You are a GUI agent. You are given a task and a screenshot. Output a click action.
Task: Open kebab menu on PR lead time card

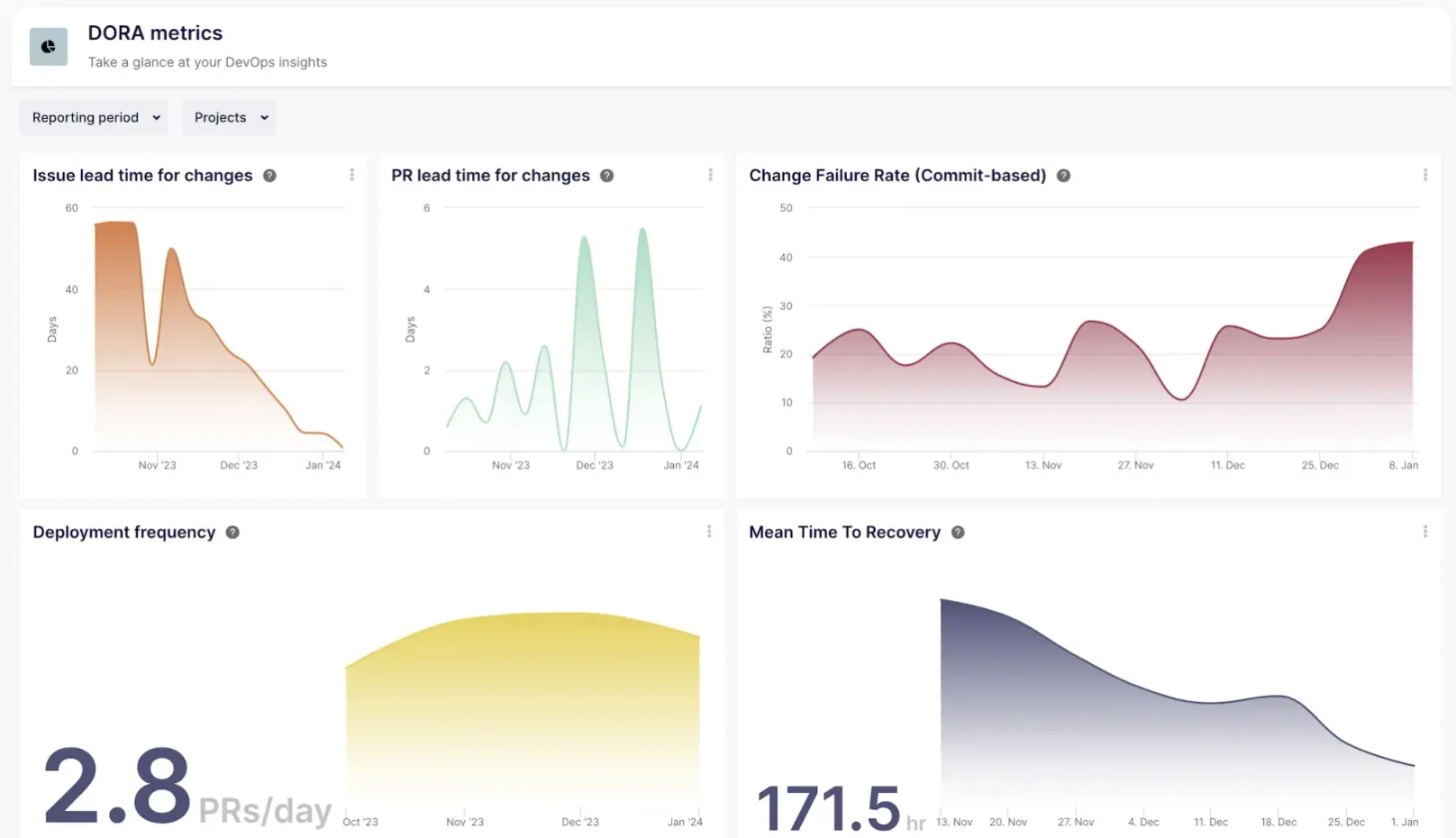(710, 175)
